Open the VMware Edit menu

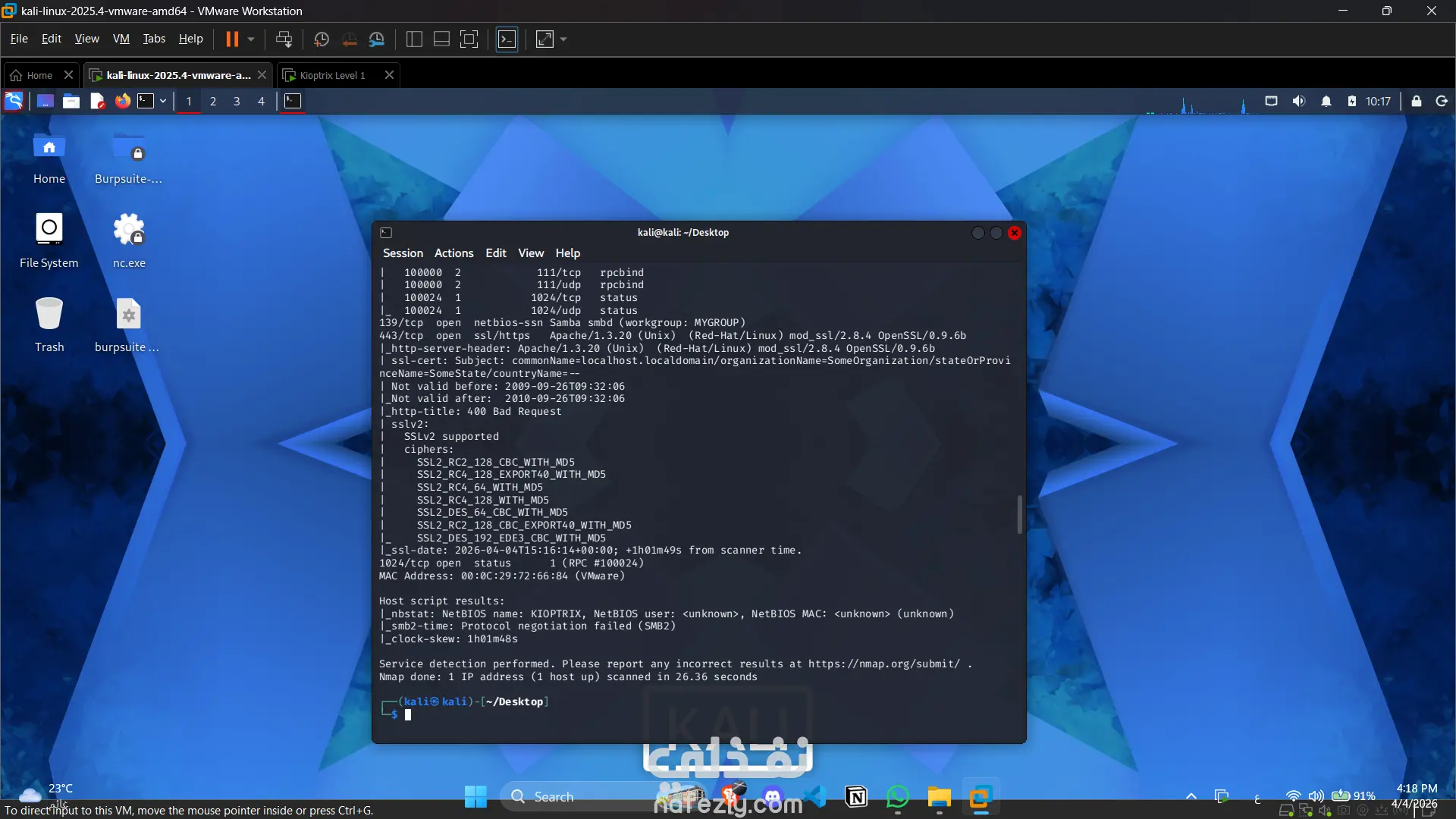(x=52, y=39)
